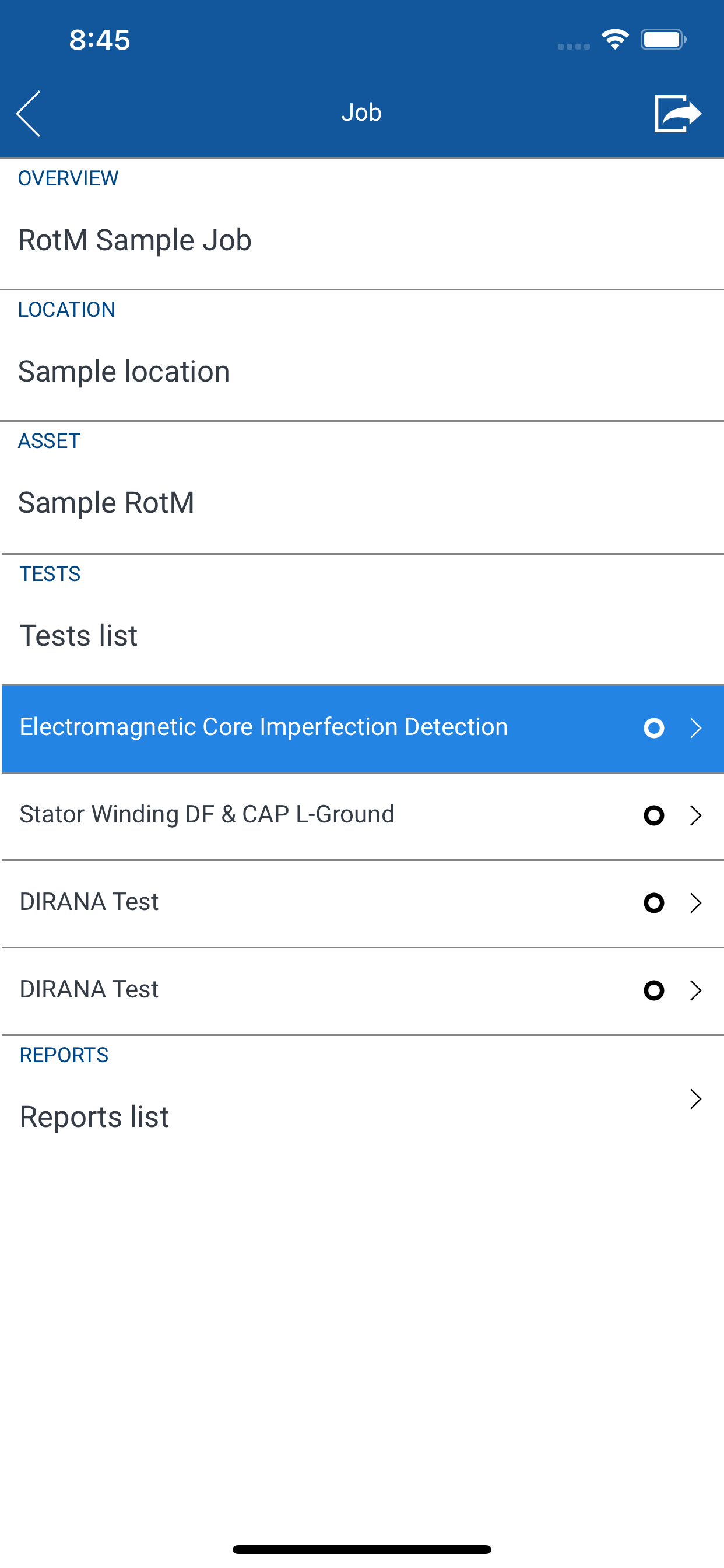
Task: Open chevron on first DIRANA Test row
Action: point(696,904)
